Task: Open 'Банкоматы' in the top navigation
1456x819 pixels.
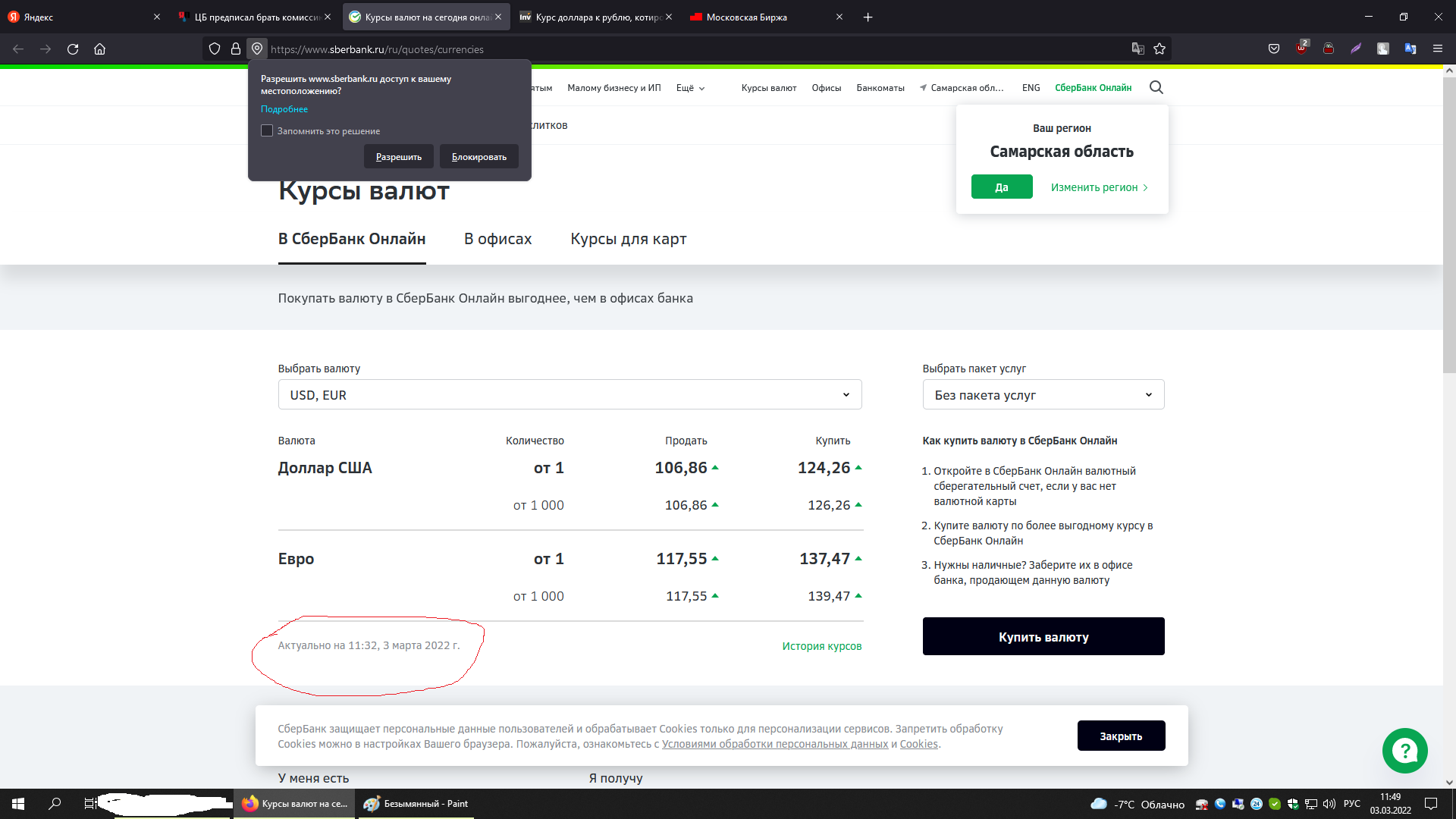Action: coord(880,88)
